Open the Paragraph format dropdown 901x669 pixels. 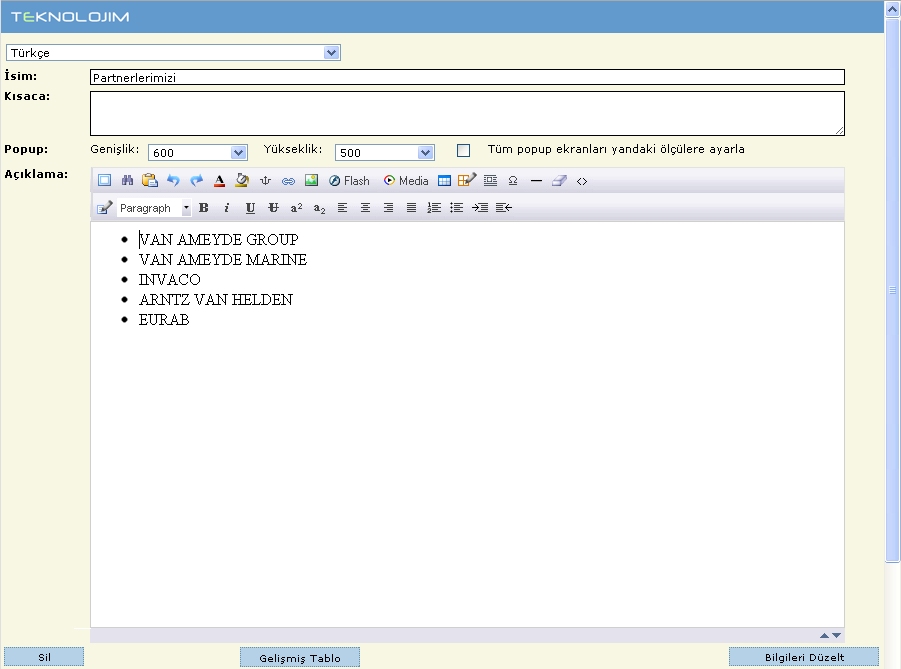click(x=154, y=207)
